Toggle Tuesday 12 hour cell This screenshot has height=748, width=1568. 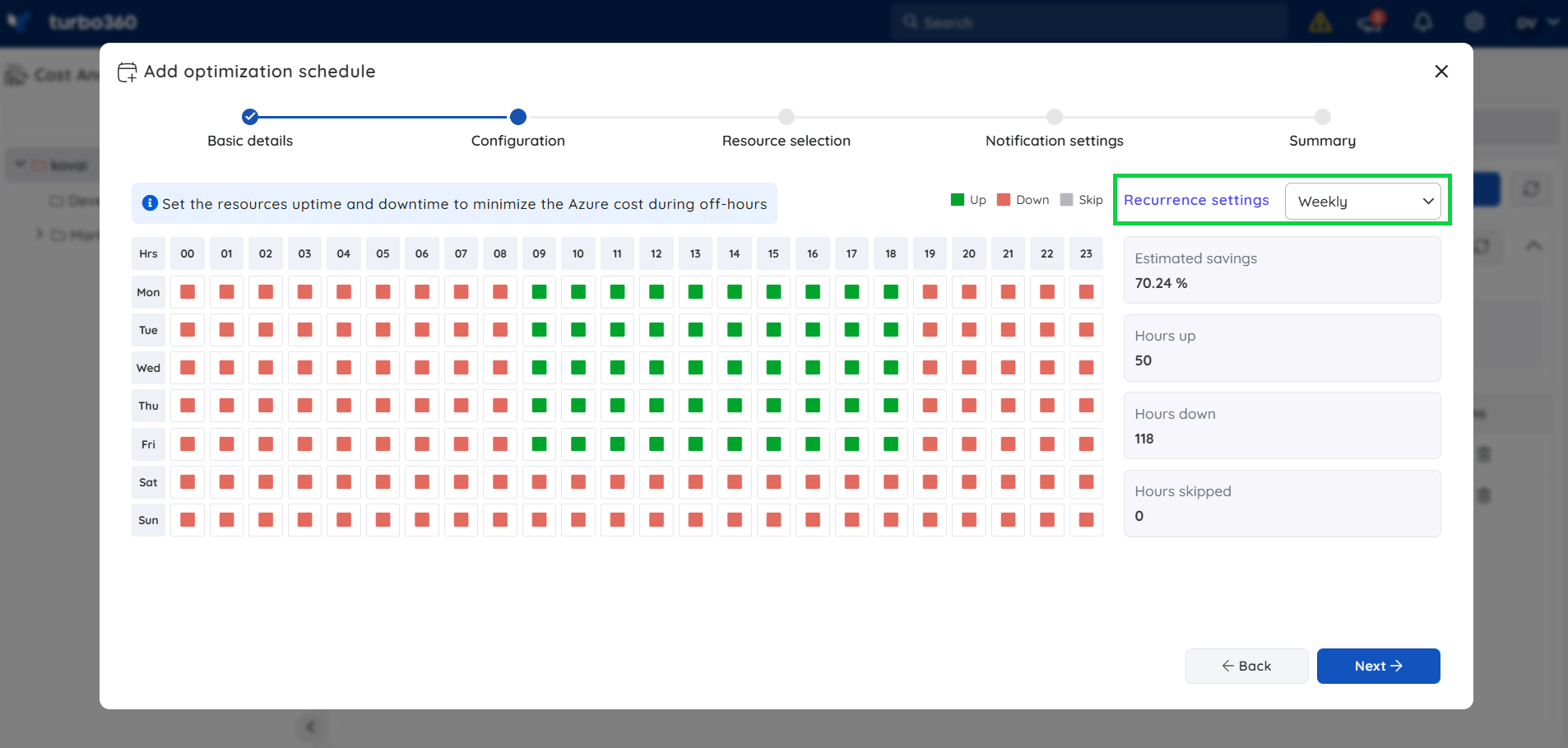pos(656,330)
